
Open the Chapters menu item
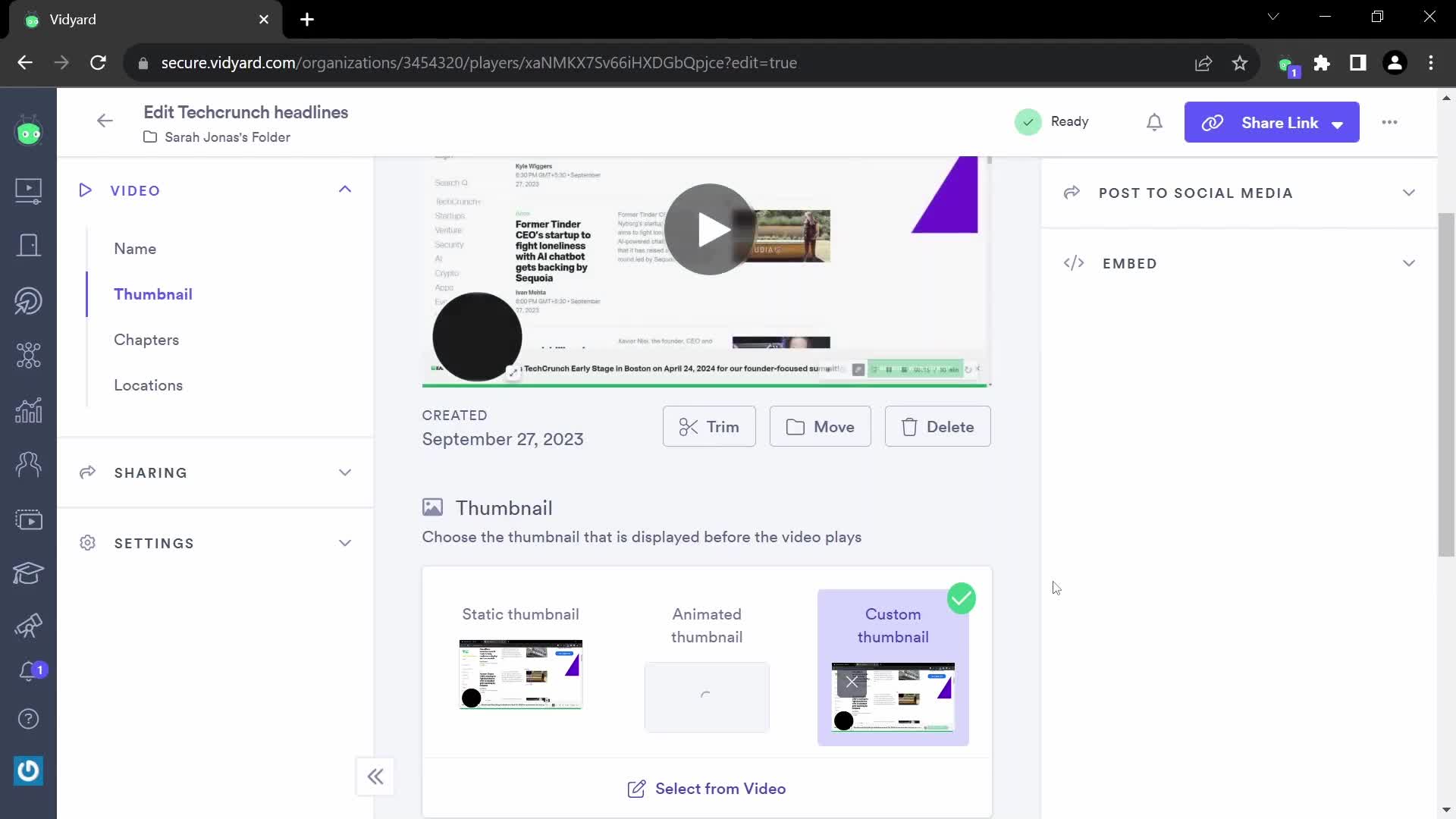coord(148,339)
